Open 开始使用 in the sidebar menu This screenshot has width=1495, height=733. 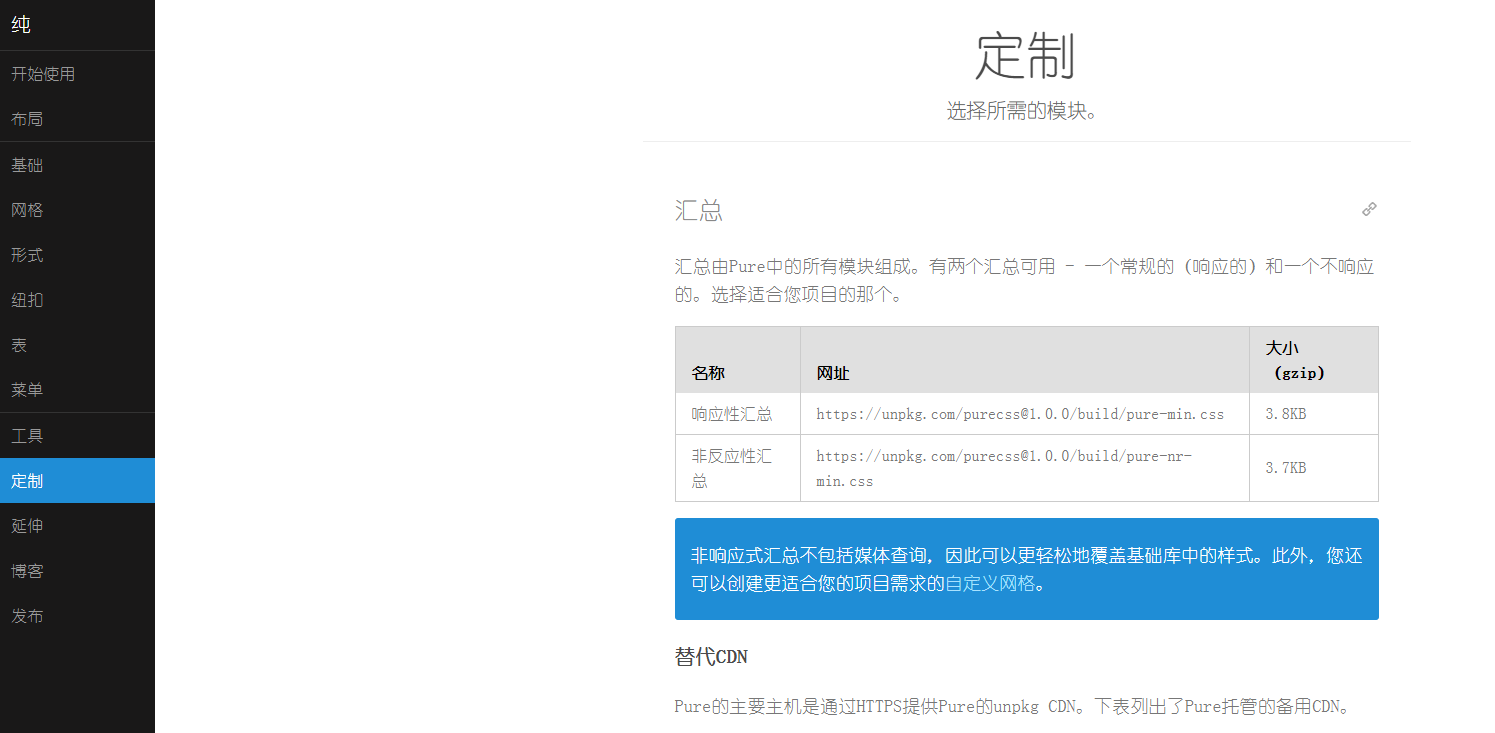coord(77,74)
